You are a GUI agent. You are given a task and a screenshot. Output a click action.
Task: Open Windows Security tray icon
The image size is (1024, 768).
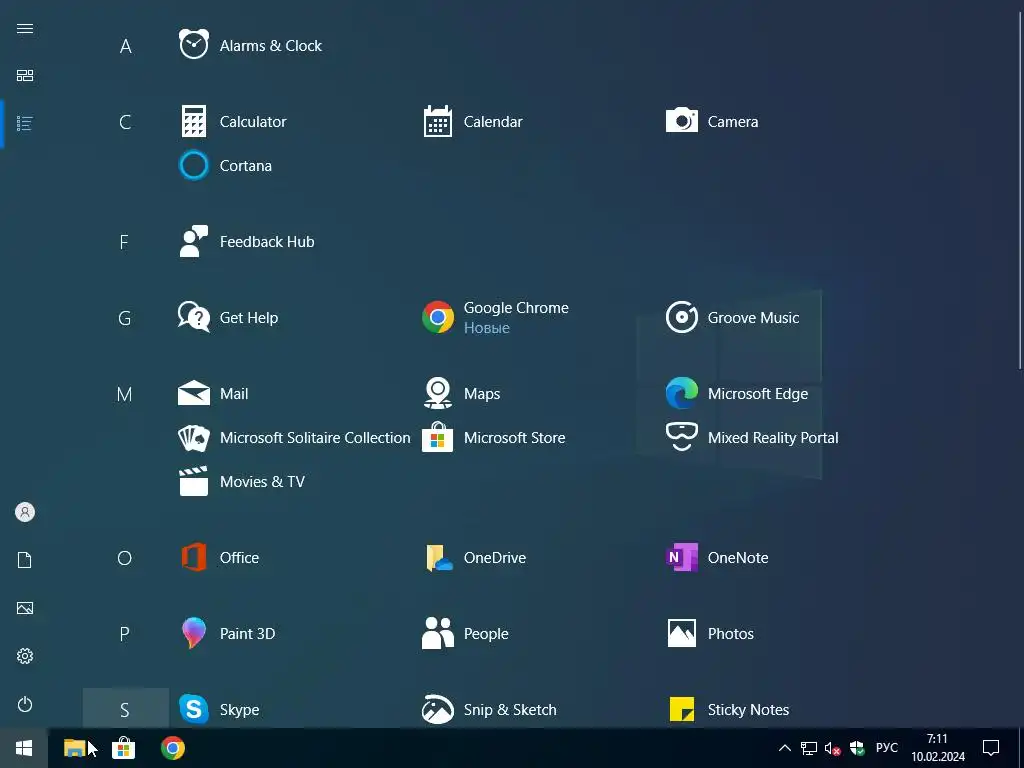click(x=857, y=748)
